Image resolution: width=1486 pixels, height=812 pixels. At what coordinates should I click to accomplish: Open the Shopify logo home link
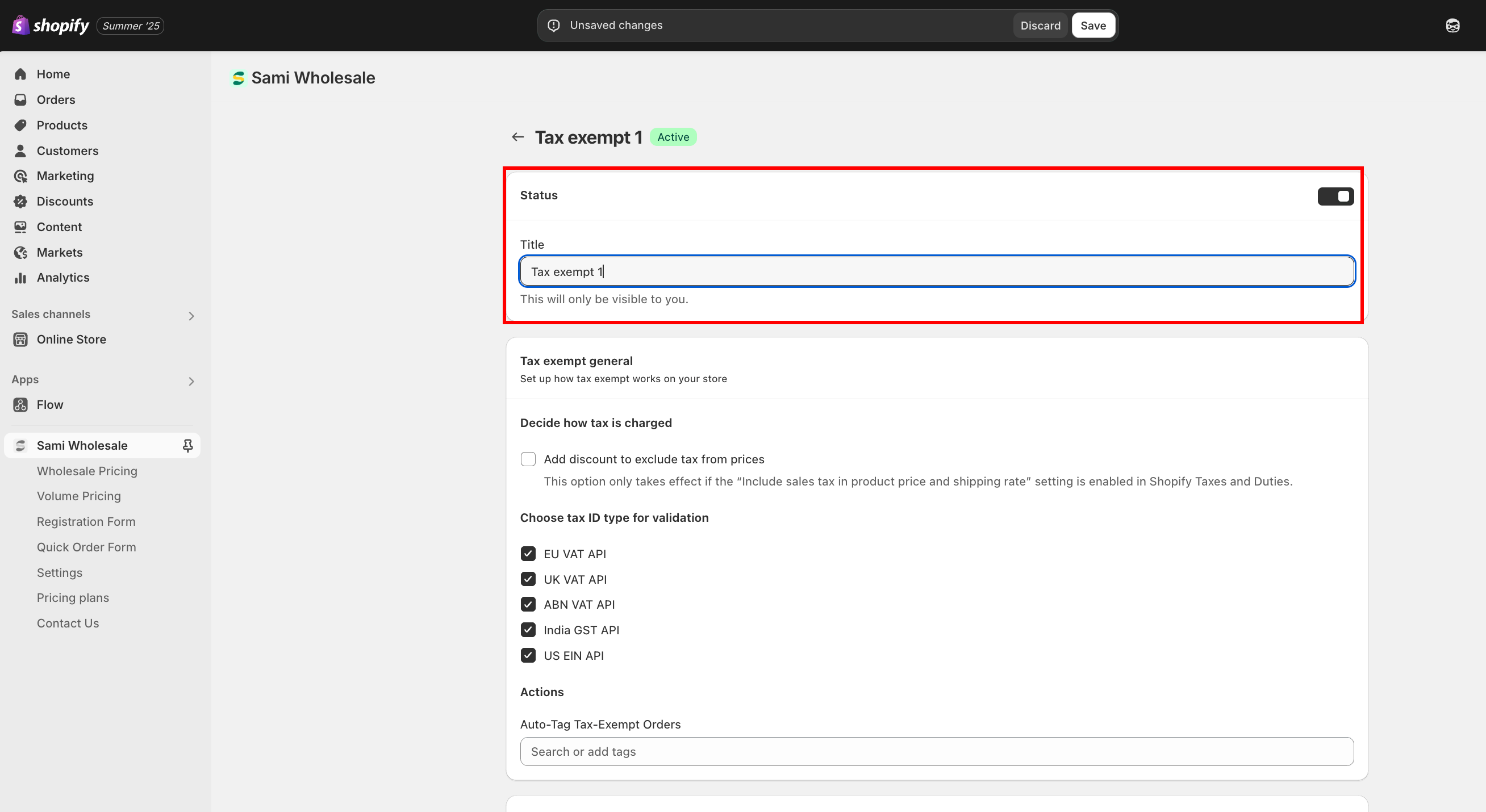[51, 26]
